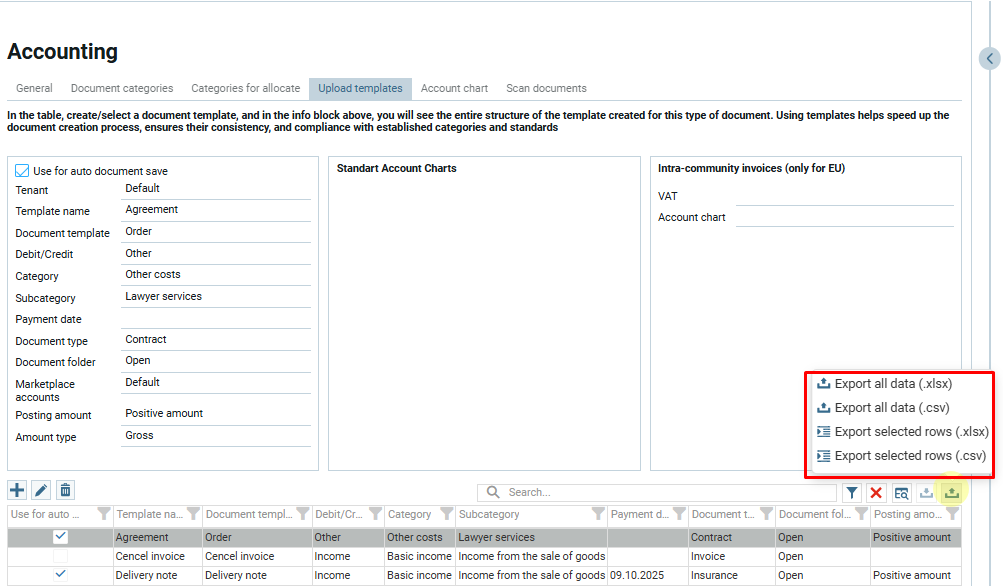
Task: Open the advanced search icon in toolbar
Action: pyautogui.click(x=901, y=492)
